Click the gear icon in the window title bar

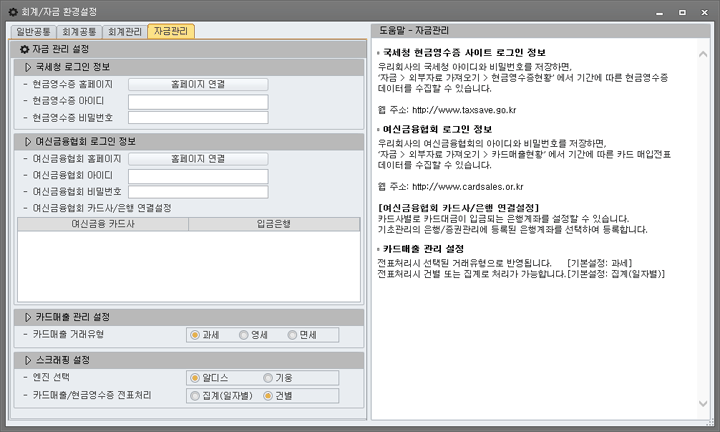(x=13, y=10)
